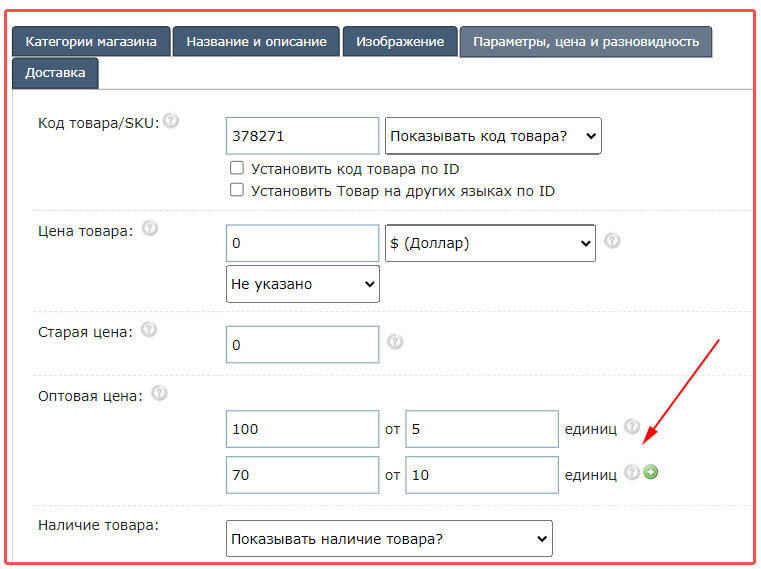Click the SKU field containing 378271
761x569 pixels.
coord(302,136)
